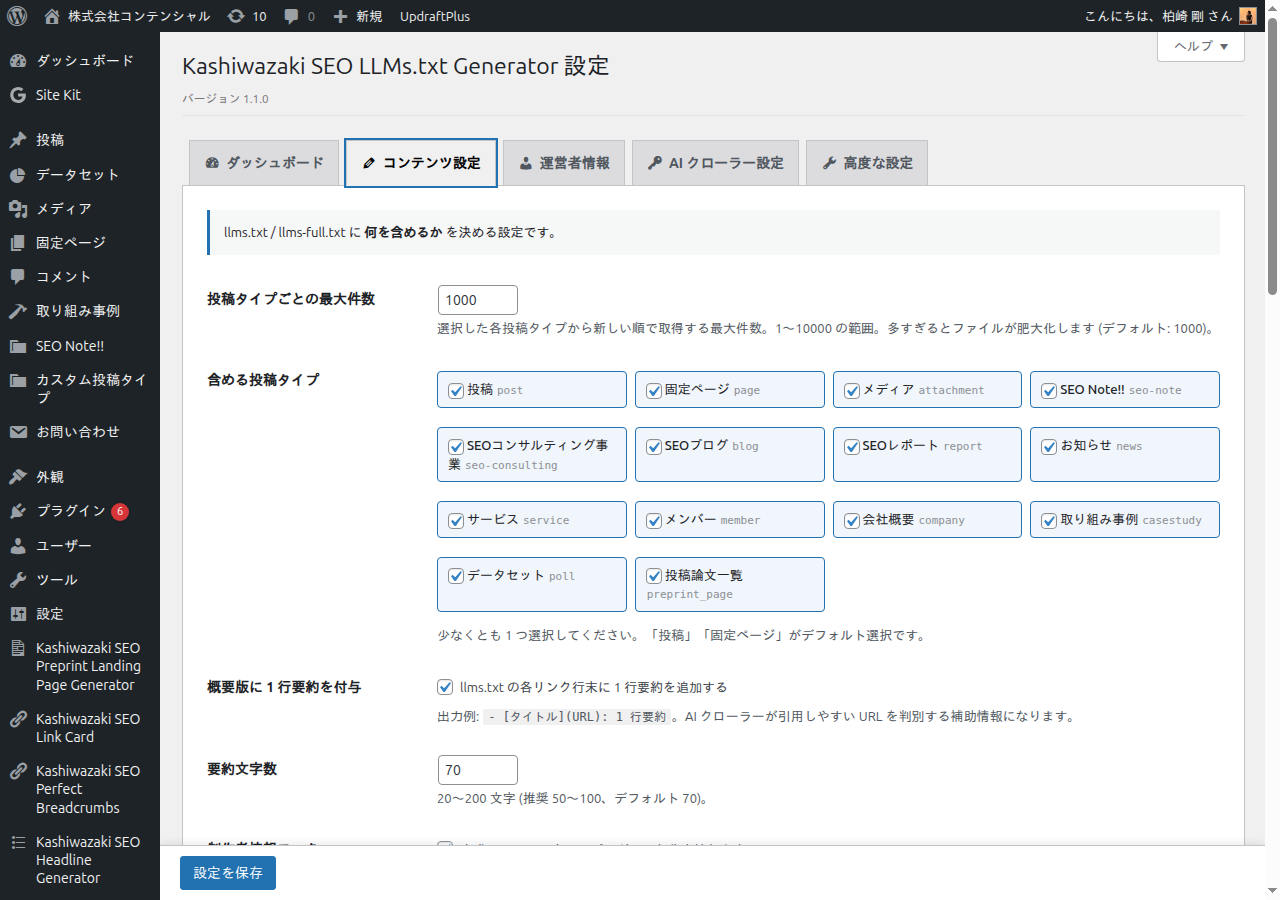Click the データセット chart icon in sidebar

point(18,175)
